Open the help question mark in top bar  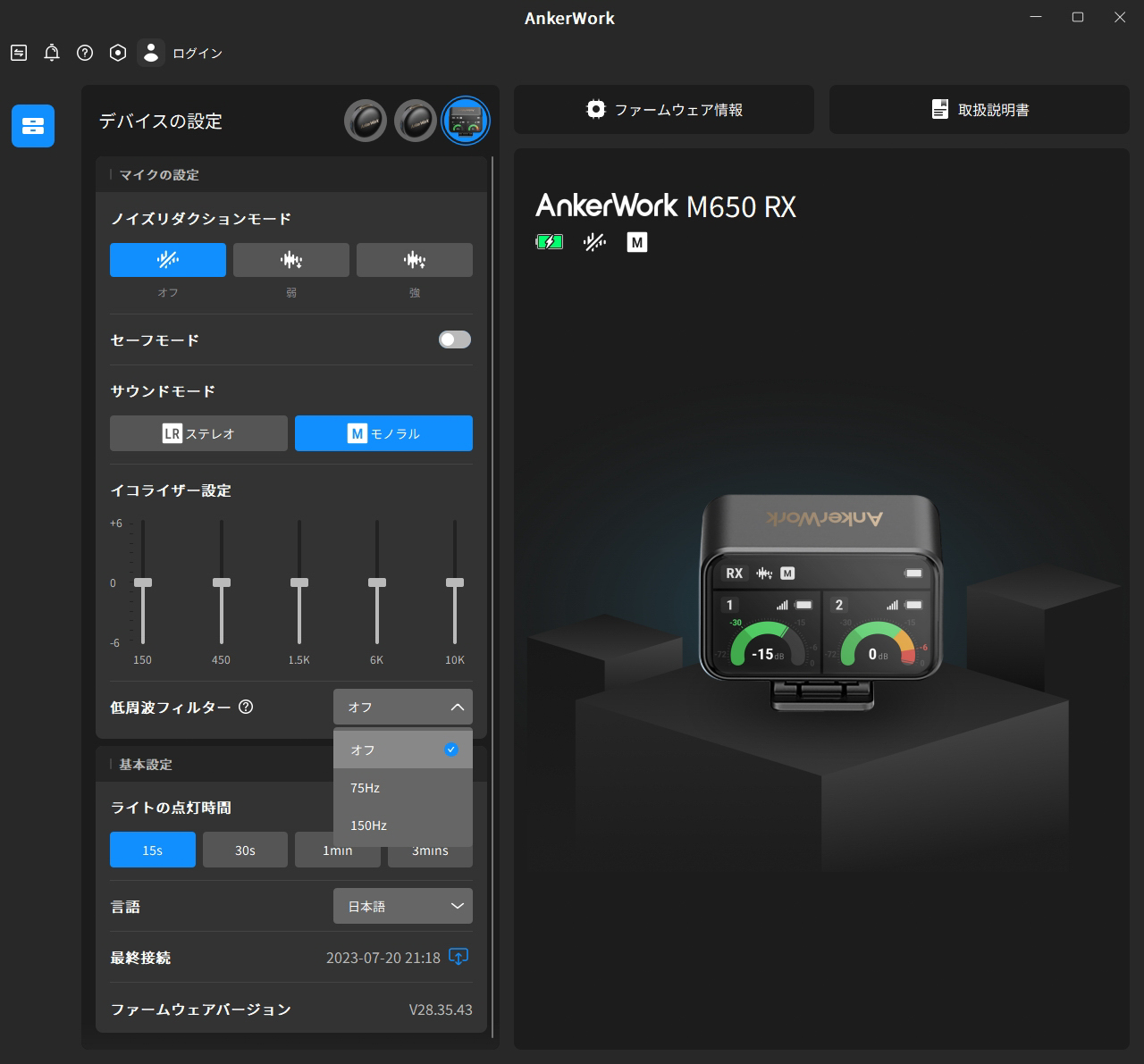85,53
